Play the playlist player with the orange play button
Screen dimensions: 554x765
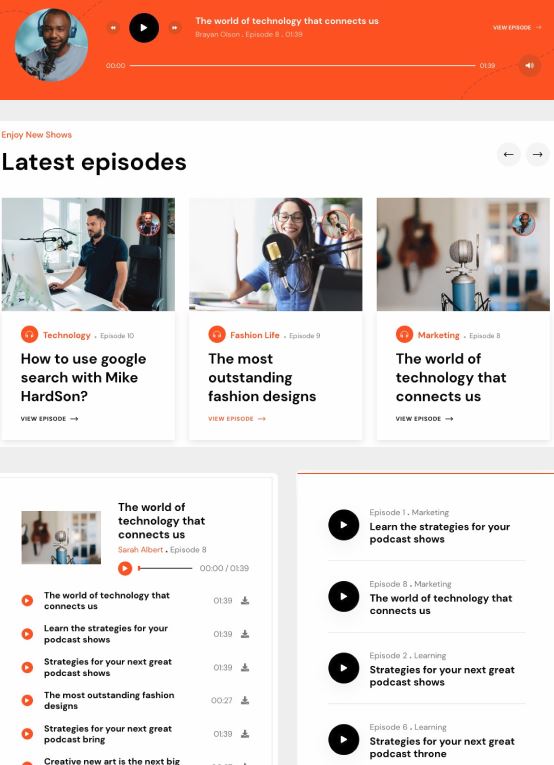coord(125,568)
